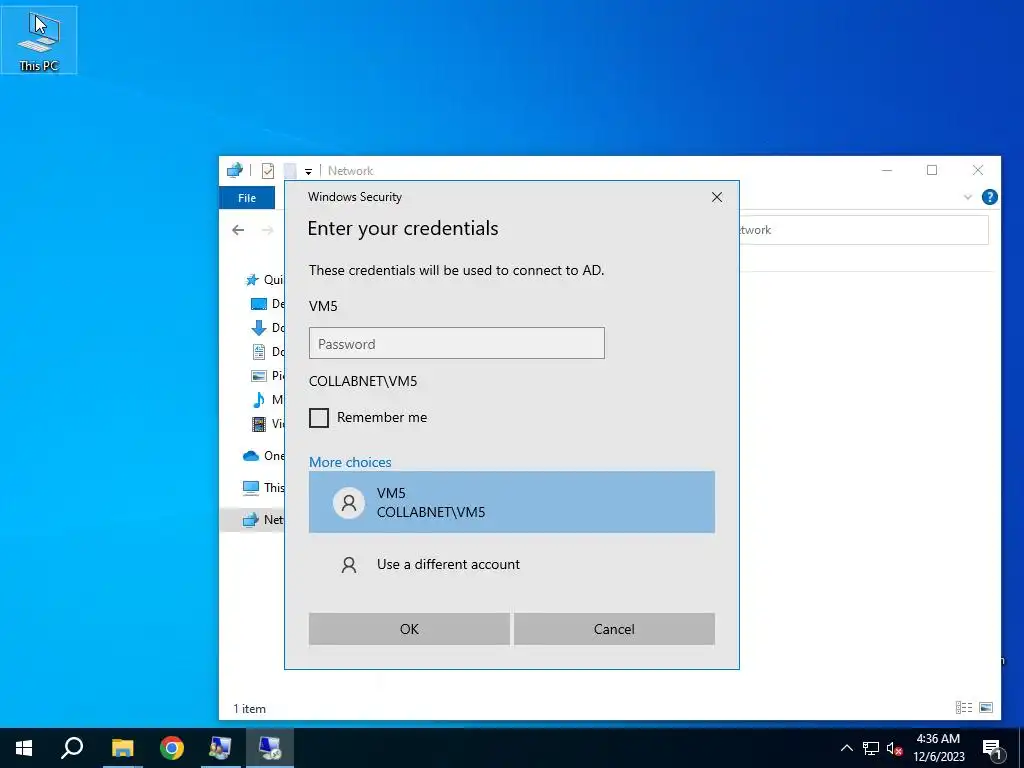Open the Windows Start menu
The height and width of the screenshot is (768, 1024).
(x=24, y=748)
